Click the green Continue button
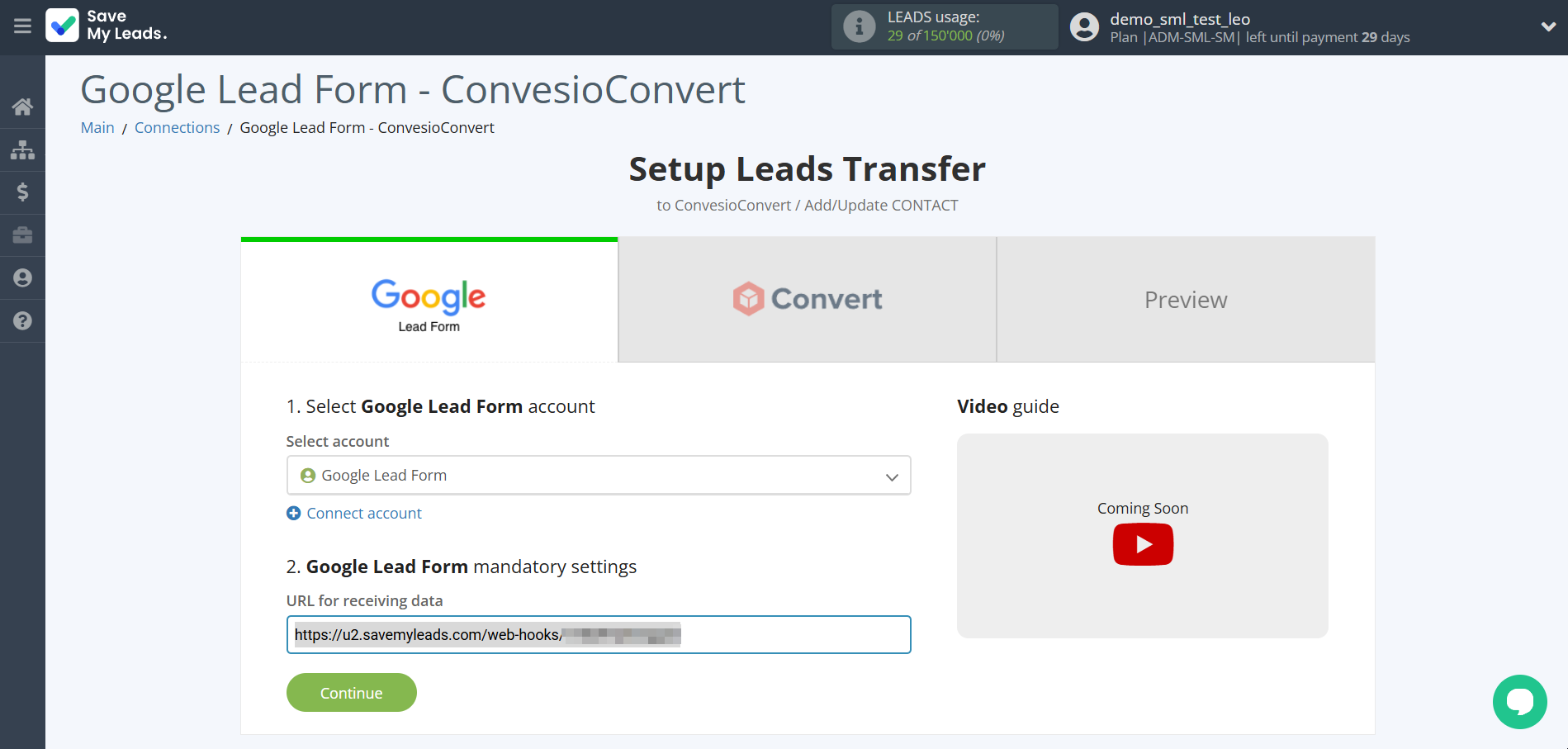Viewport: 1568px width, 749px height. (352, 693)
